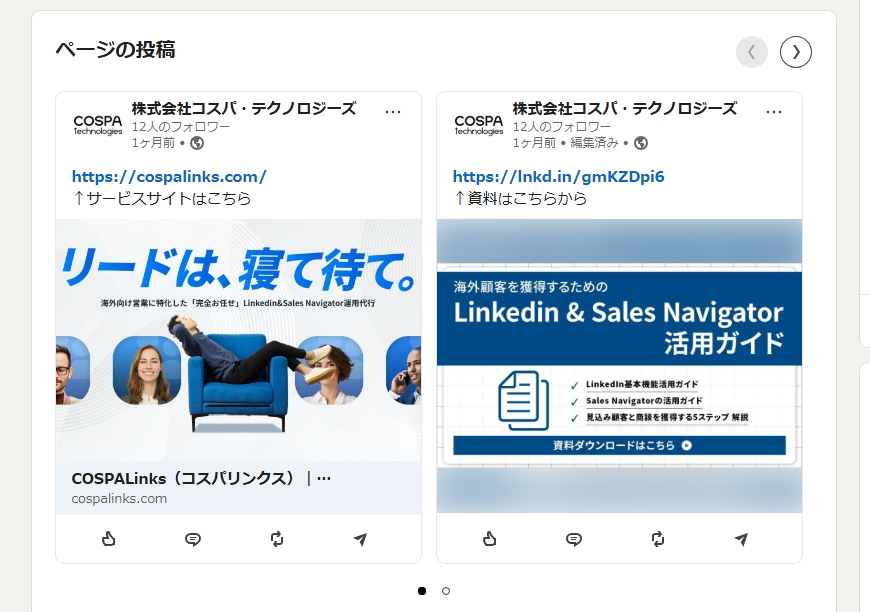Comment on the cospalinks.com post
Viewport: 870px width, 612px height.
tap(193, 539)
